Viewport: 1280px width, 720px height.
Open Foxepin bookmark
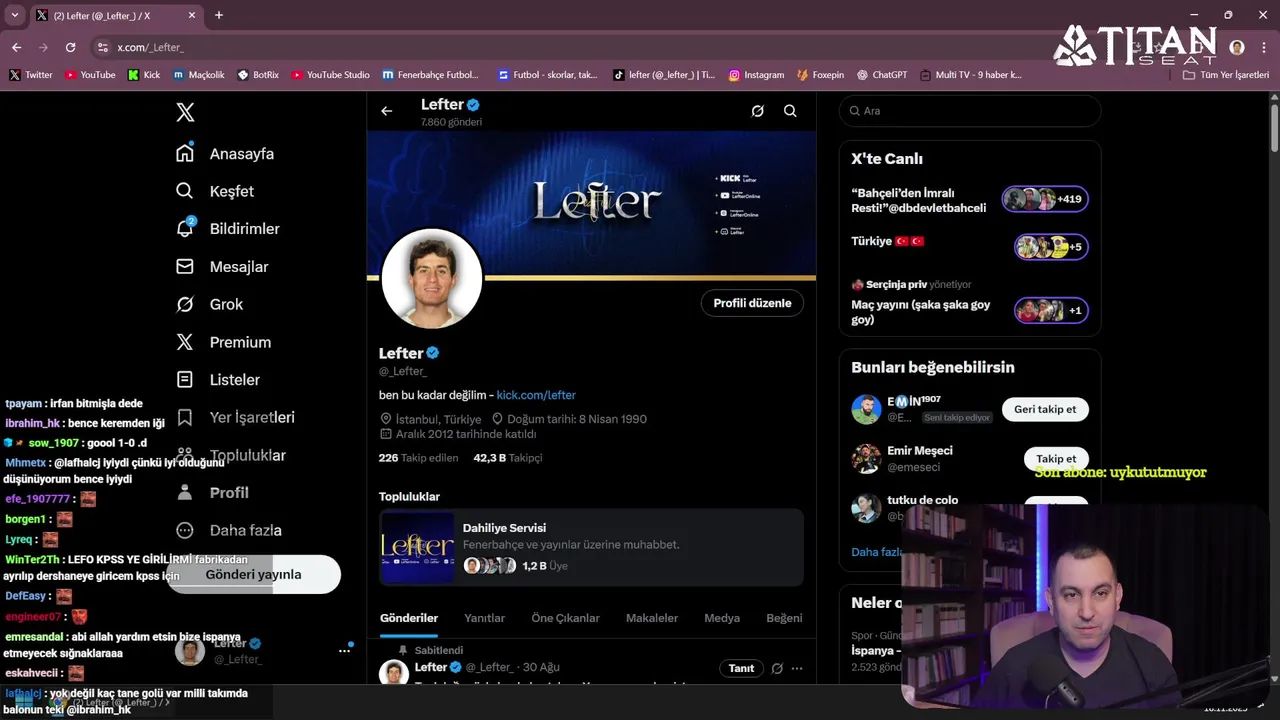(820, 75)
